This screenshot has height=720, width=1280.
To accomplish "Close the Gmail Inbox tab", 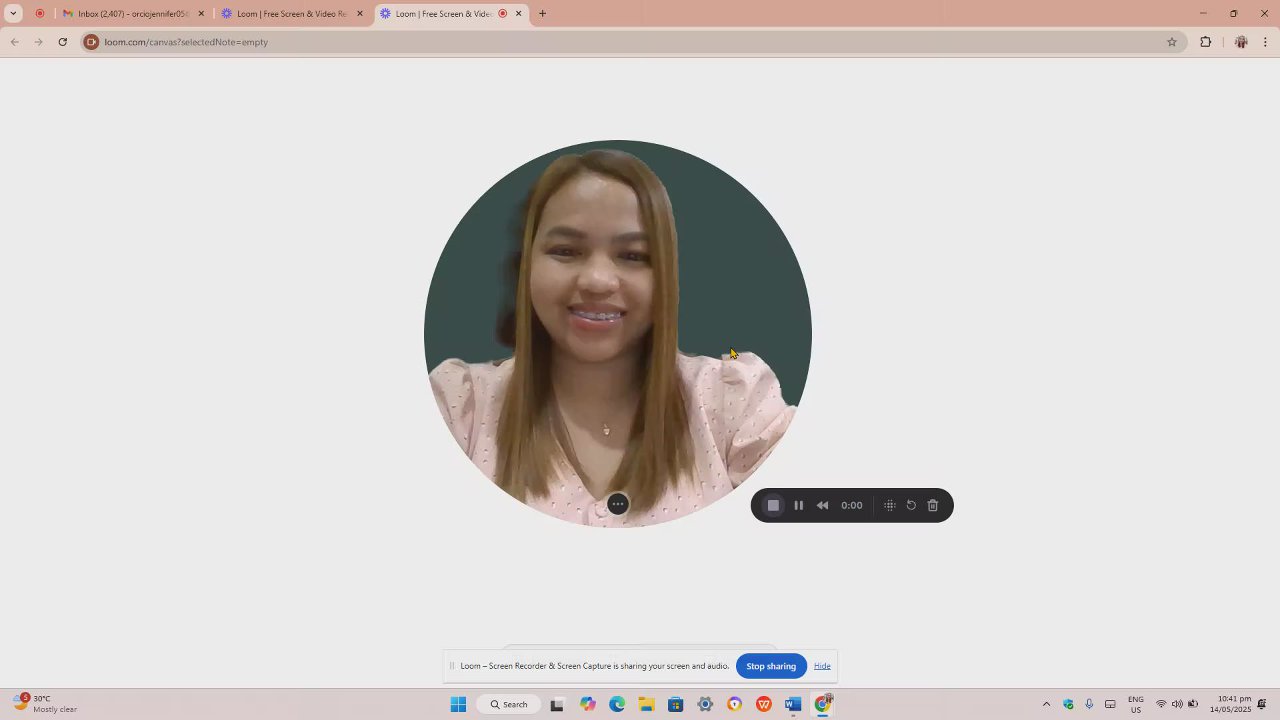I will point(201,14).
